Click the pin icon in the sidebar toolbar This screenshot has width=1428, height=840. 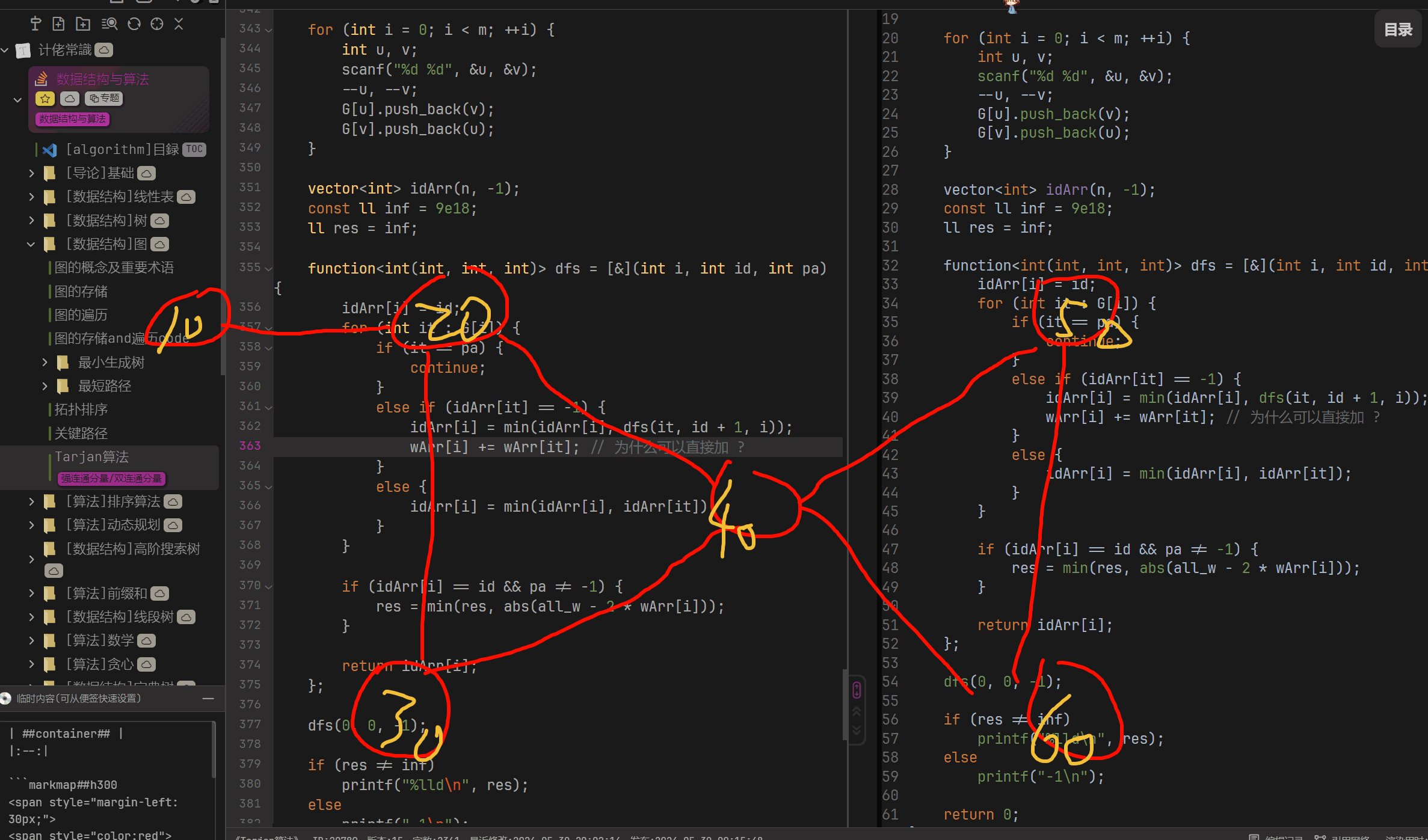click(35, 24)
